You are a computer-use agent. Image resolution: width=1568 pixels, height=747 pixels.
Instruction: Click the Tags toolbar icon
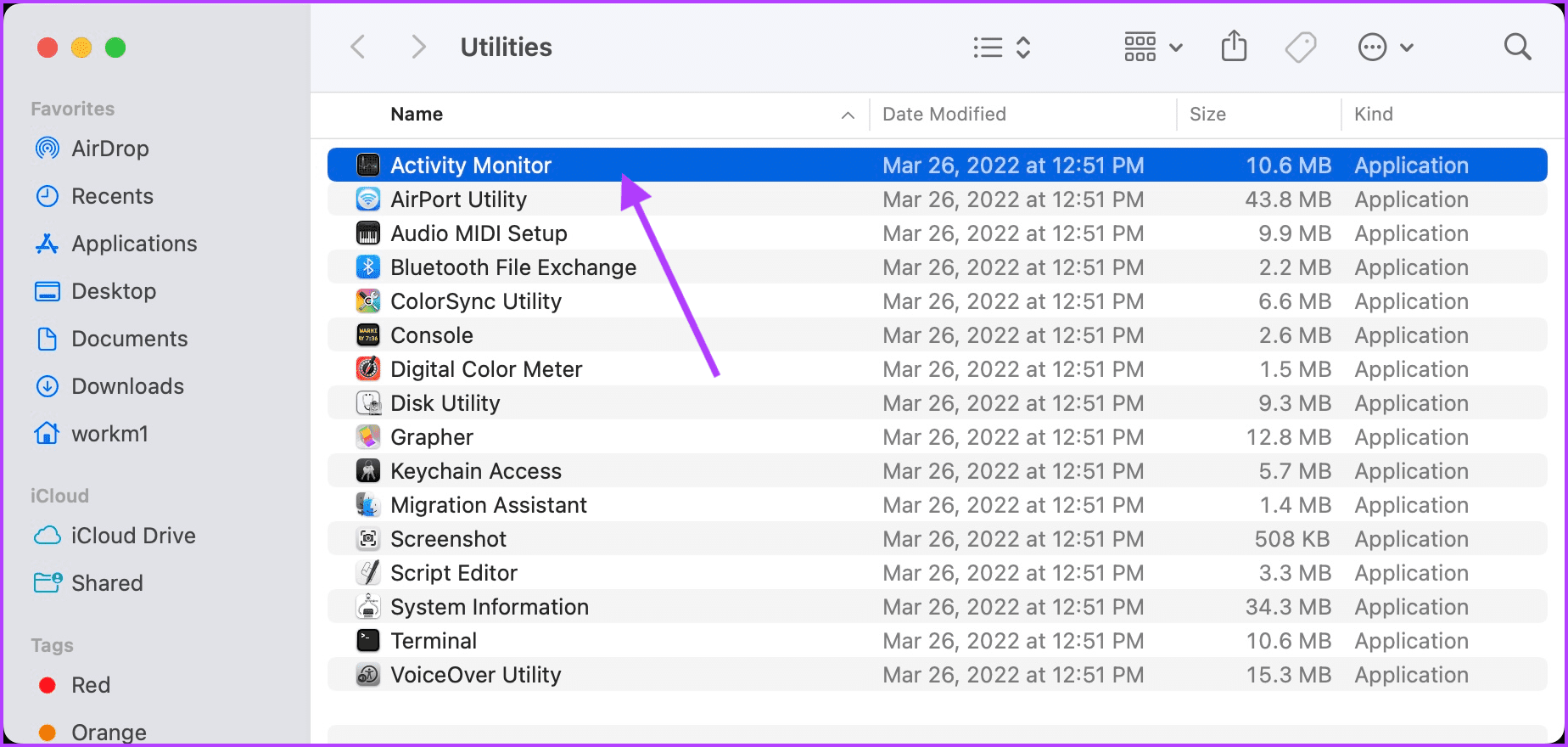coord(1300,47)
